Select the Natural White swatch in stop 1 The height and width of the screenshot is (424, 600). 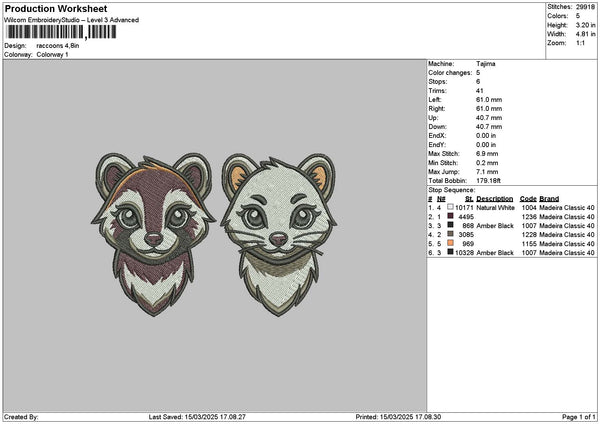click(451, 208)
